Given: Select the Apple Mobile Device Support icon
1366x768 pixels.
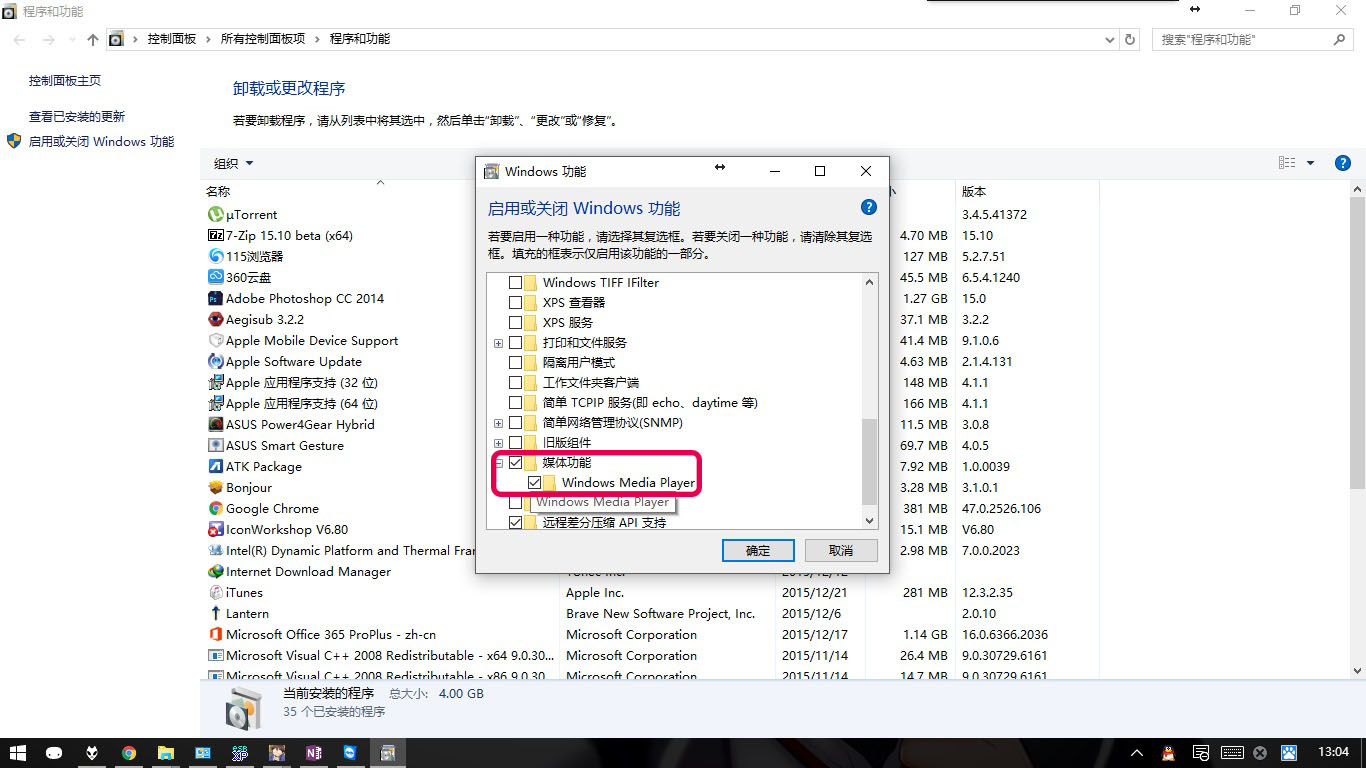Looking at the screenshot, I should point(215,340).
